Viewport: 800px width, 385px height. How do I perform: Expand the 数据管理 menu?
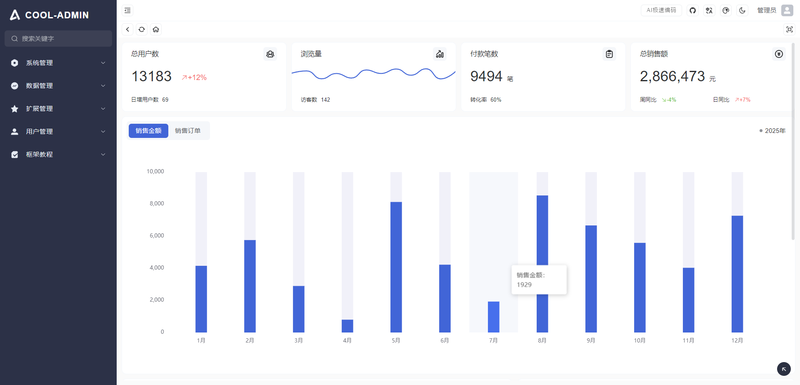point(58,86)
